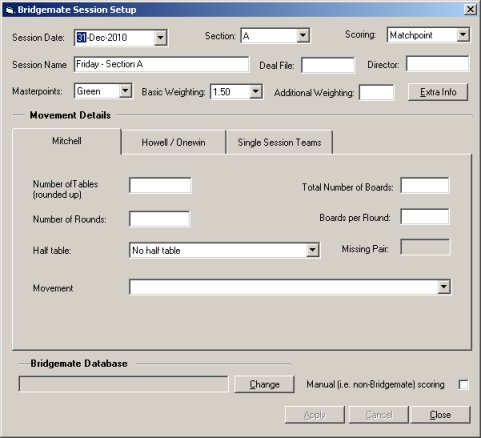Click the Number of Rounds field

[160, 219]
